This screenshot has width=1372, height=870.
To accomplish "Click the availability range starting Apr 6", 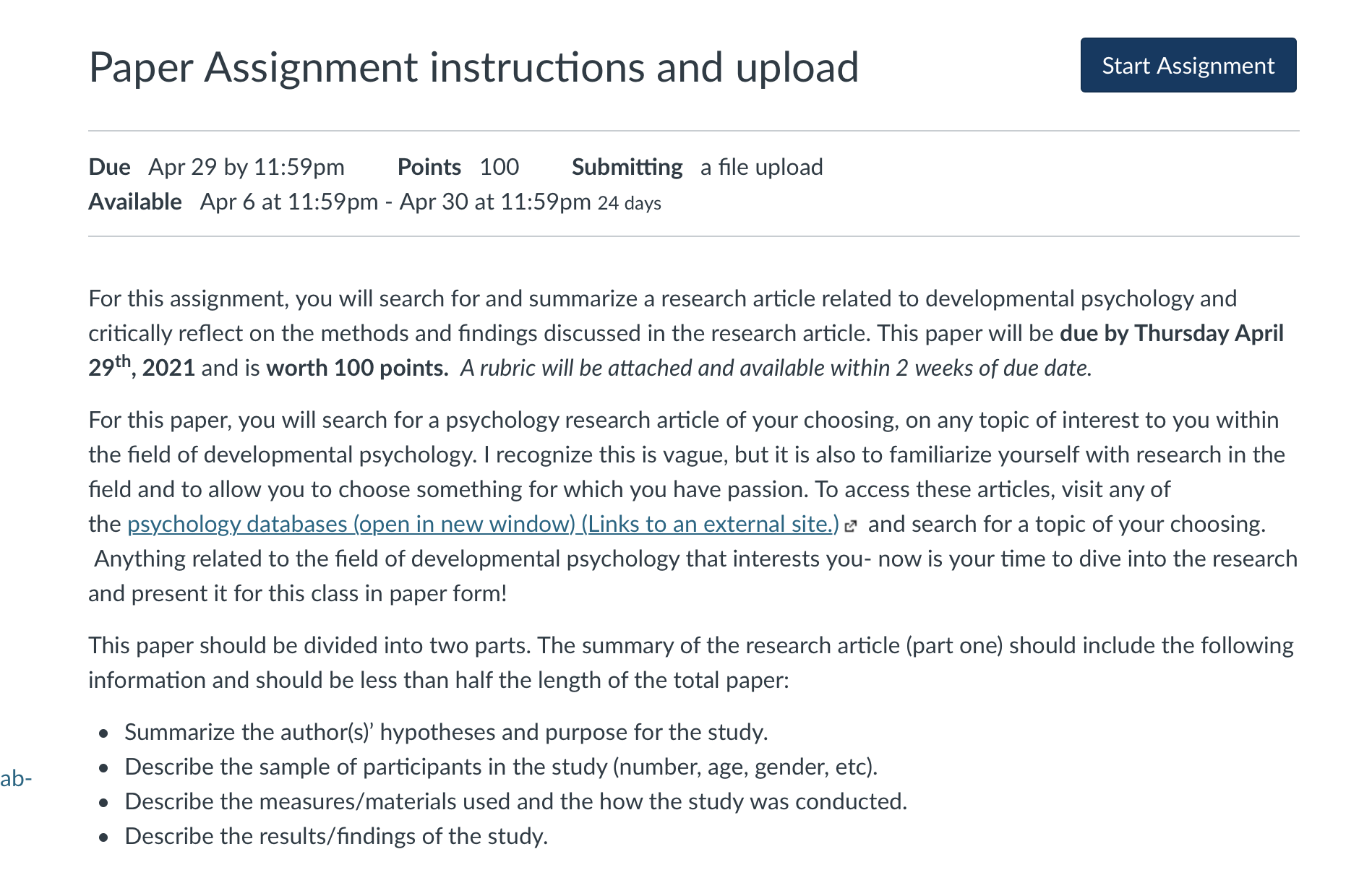I will [x=395, y=202].
